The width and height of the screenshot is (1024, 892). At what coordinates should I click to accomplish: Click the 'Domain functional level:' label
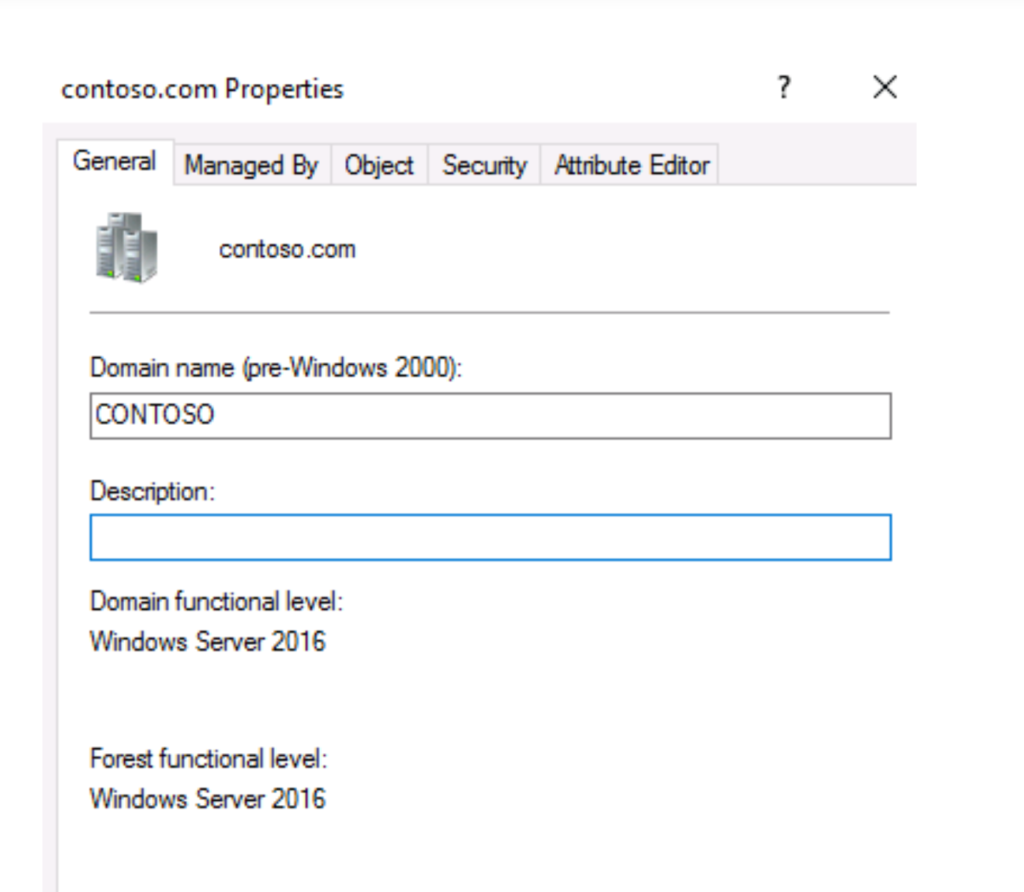(217, 601)
